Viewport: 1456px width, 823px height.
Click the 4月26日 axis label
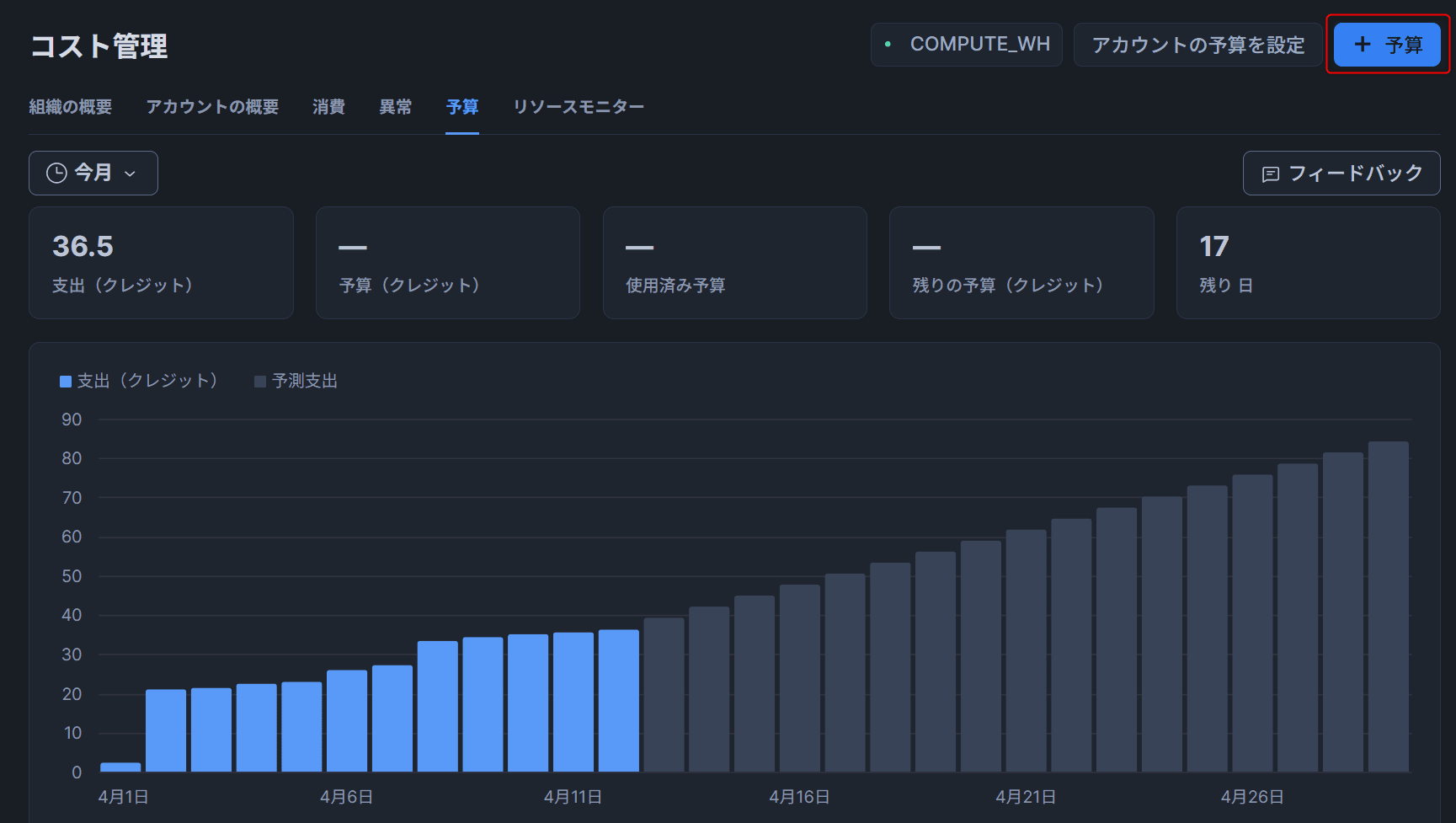click(x=1252, y=797)
